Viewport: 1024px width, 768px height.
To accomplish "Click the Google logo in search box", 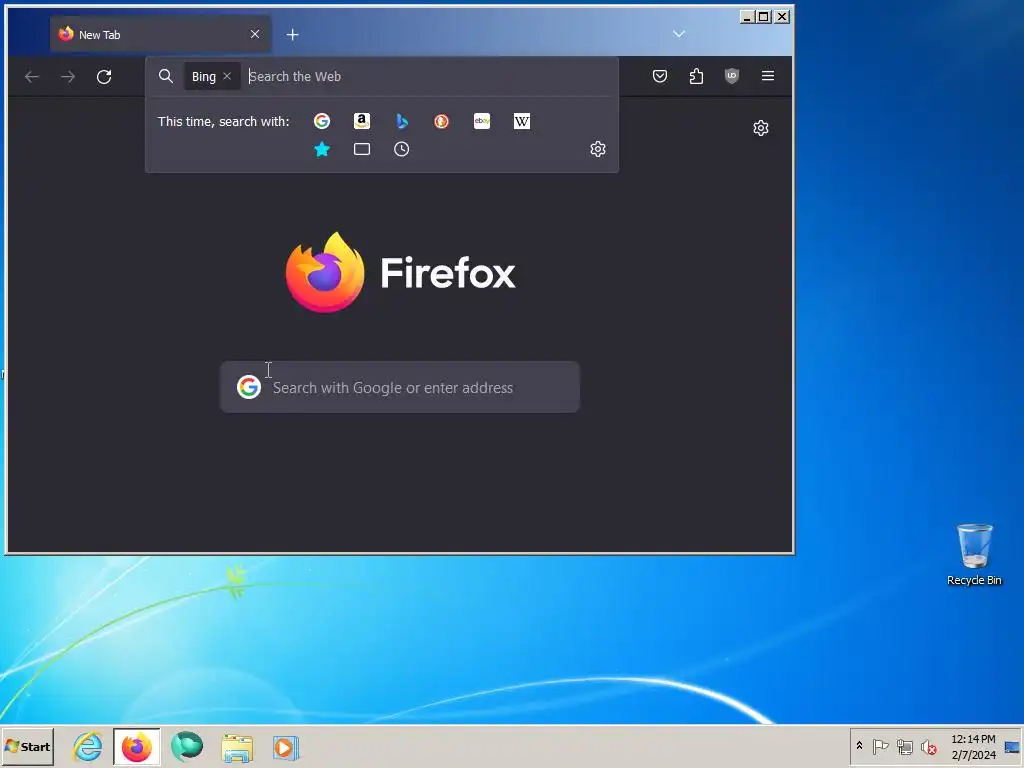I will [249, 387].
